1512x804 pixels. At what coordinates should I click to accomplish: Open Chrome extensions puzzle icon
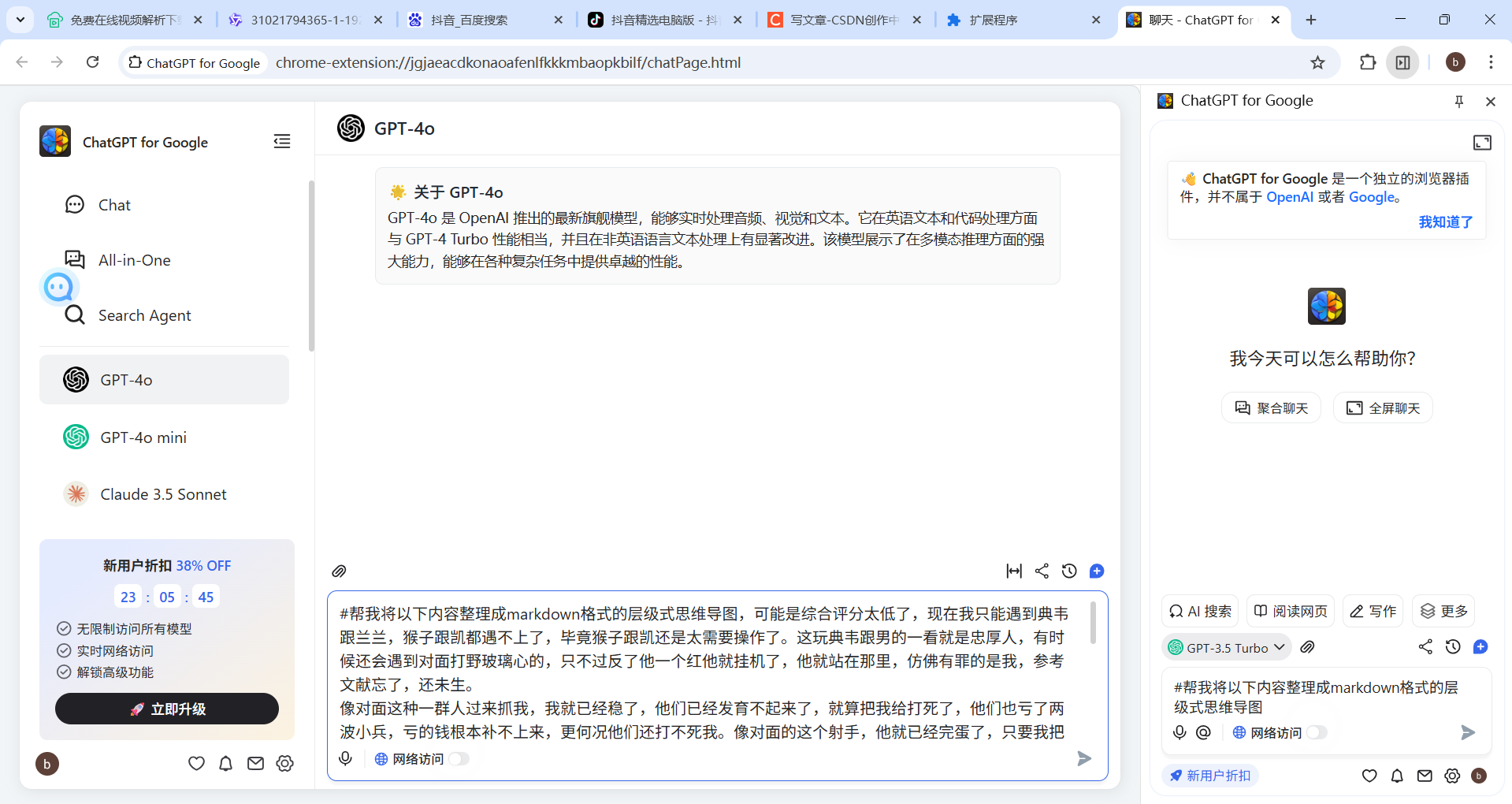[x=1368, y=62]
